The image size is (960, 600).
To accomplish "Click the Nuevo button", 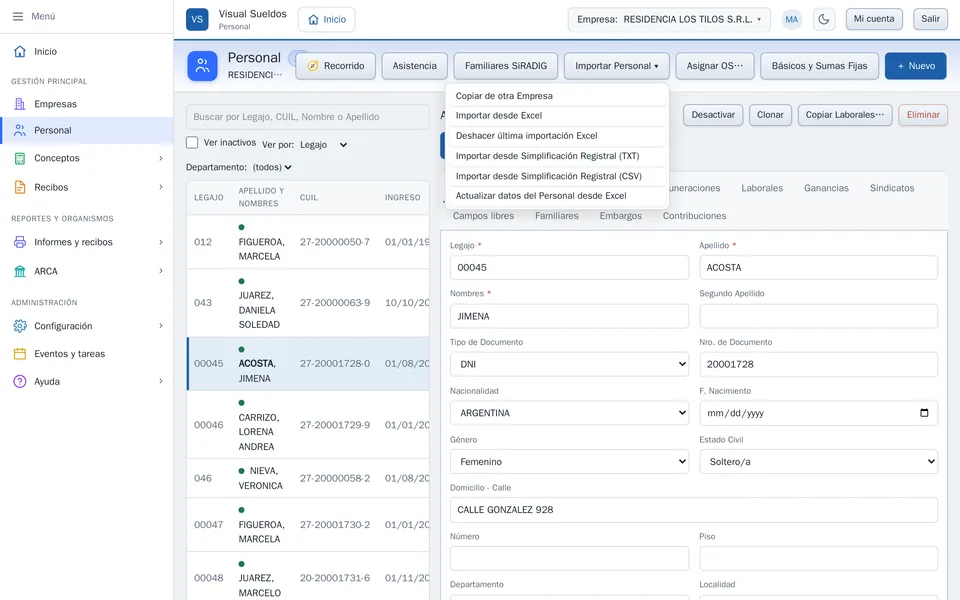I will click(x=915, y=66).
